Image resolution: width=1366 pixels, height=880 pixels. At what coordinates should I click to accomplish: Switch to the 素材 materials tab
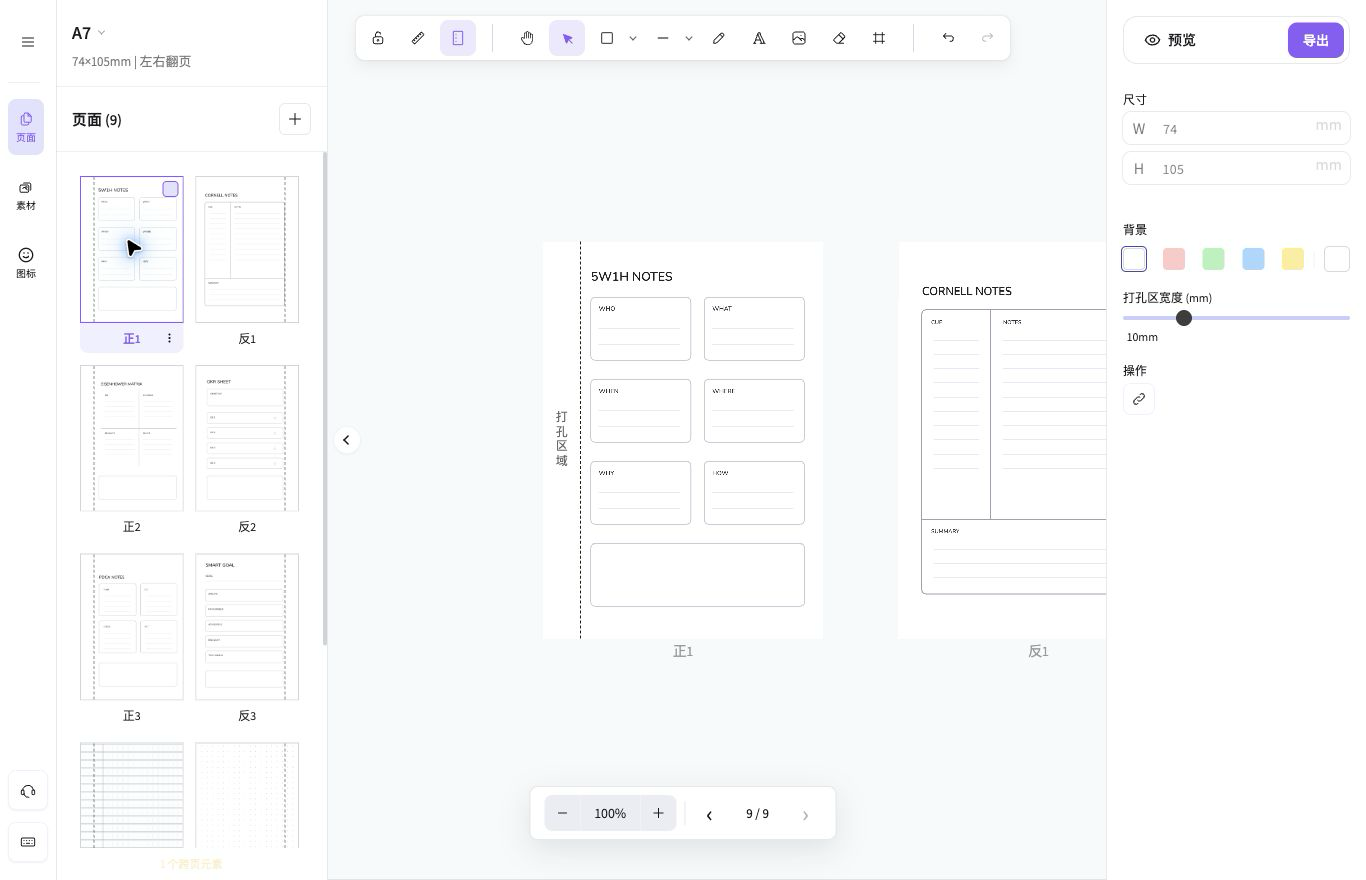26,196
